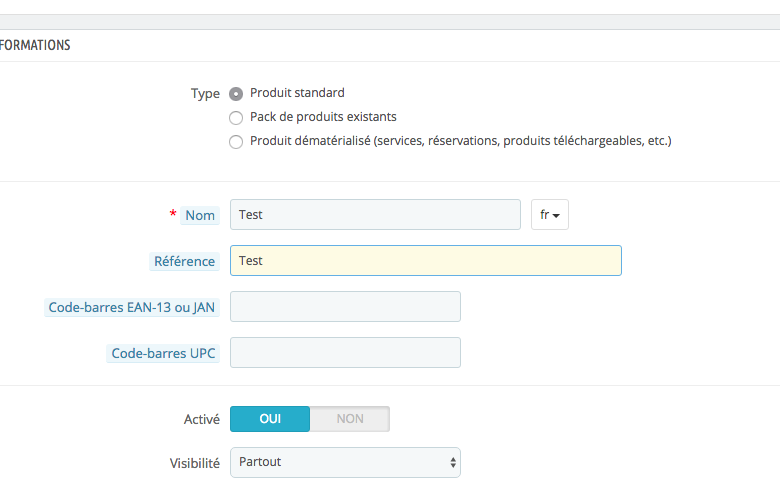Click the "Type" label text

(x=205, y=94)
